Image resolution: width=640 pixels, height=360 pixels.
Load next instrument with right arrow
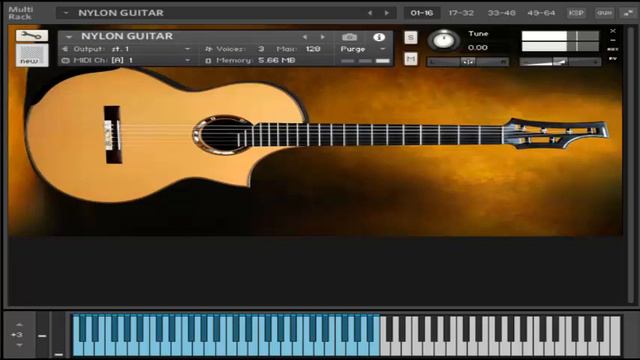[x=322, y=37]
